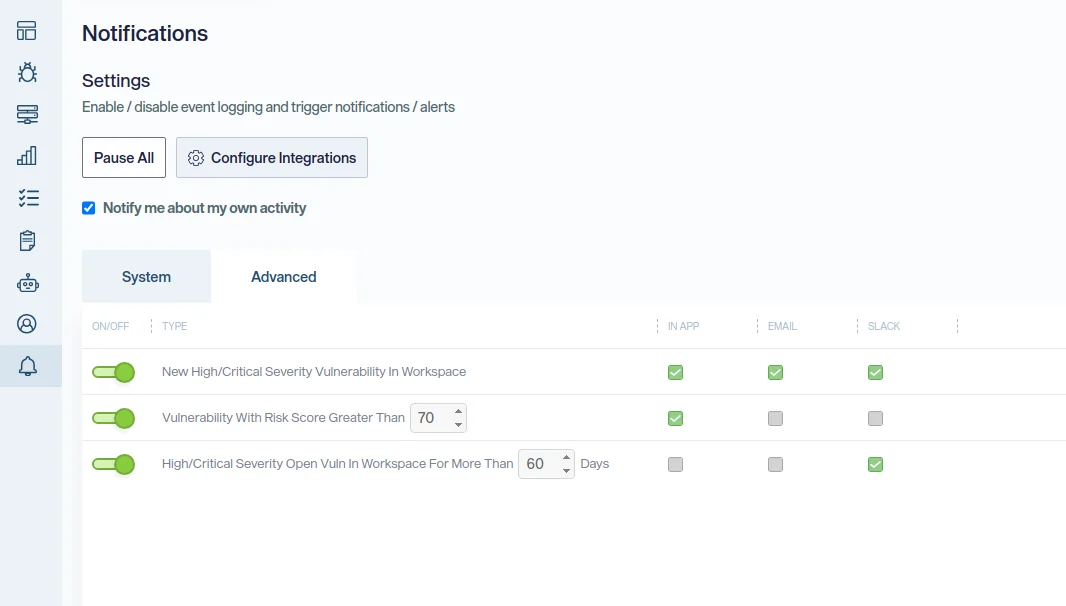Disable Slack for Open Vuln Days notification

click(x=875, y=464)
